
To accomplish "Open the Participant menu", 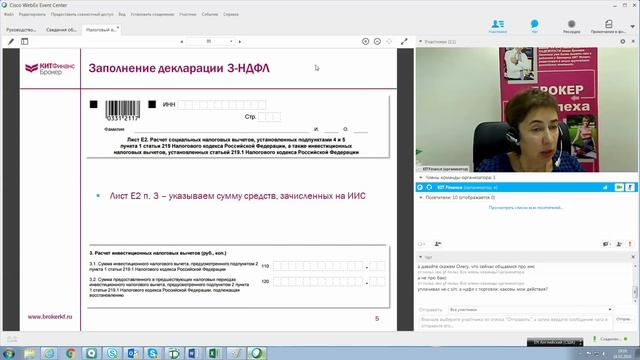I will point(188,14).
